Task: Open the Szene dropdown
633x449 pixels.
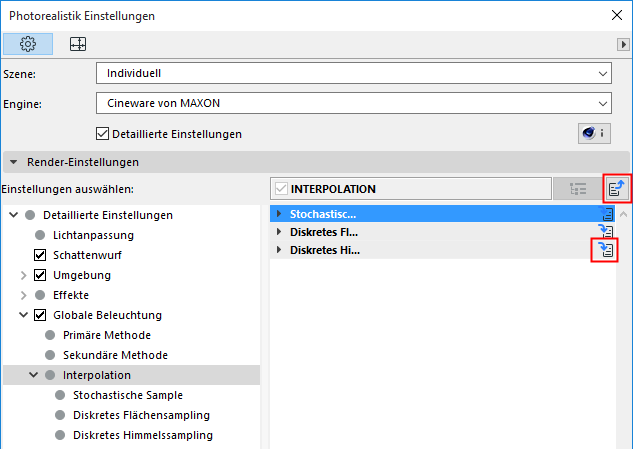Action: pyautogui.click(x=354, y=73)
